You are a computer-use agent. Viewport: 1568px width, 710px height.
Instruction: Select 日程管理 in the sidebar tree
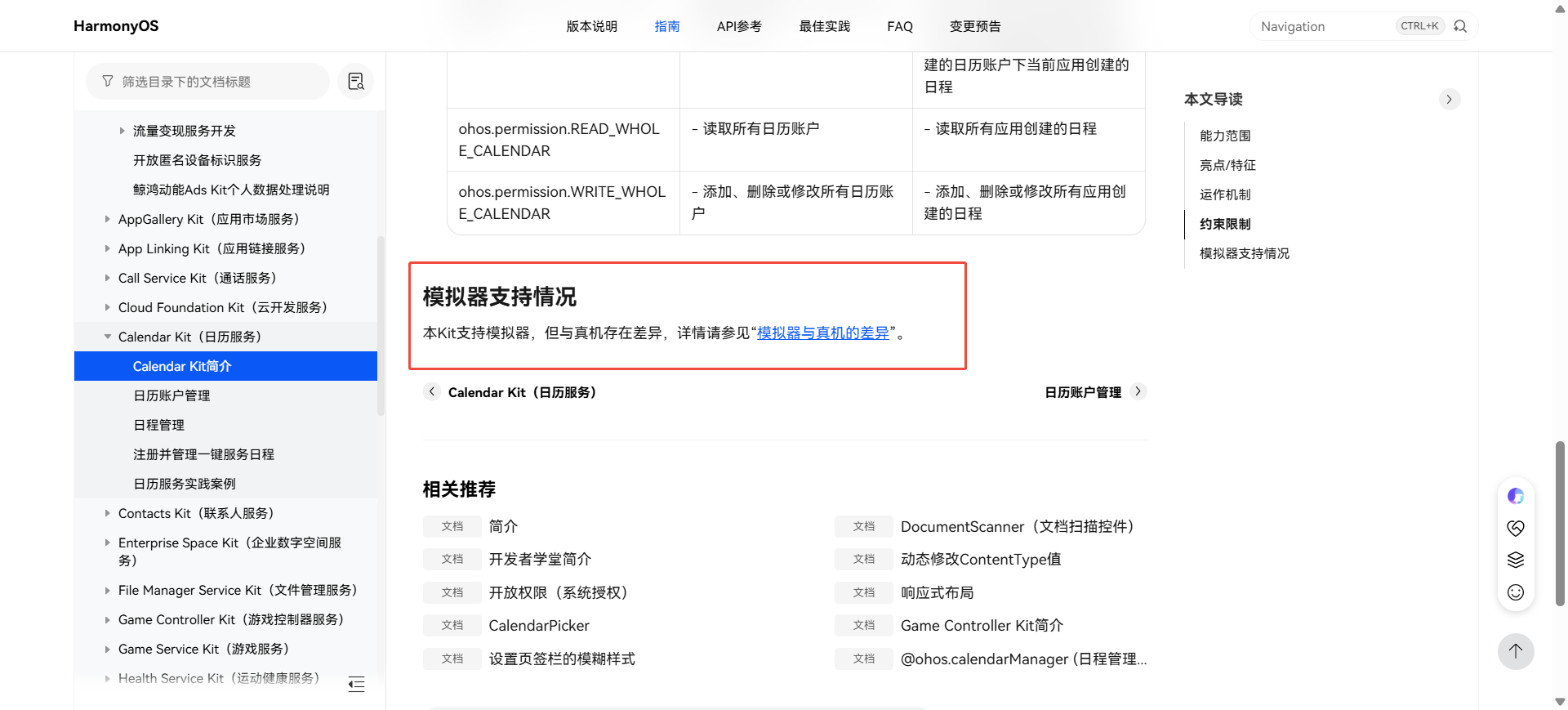click(159, 425)
